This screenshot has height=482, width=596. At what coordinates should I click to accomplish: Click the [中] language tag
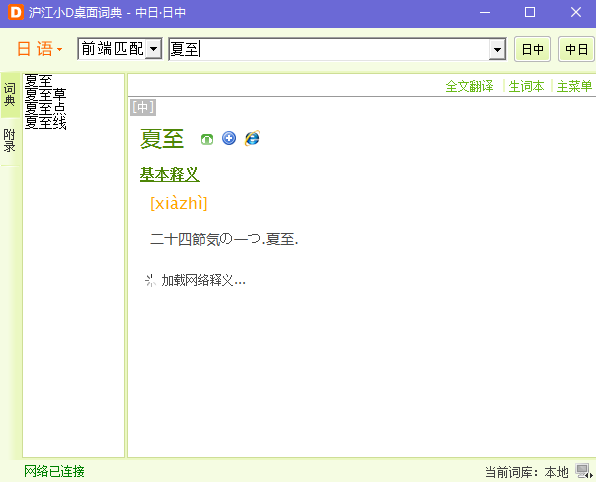coord(143,107)
